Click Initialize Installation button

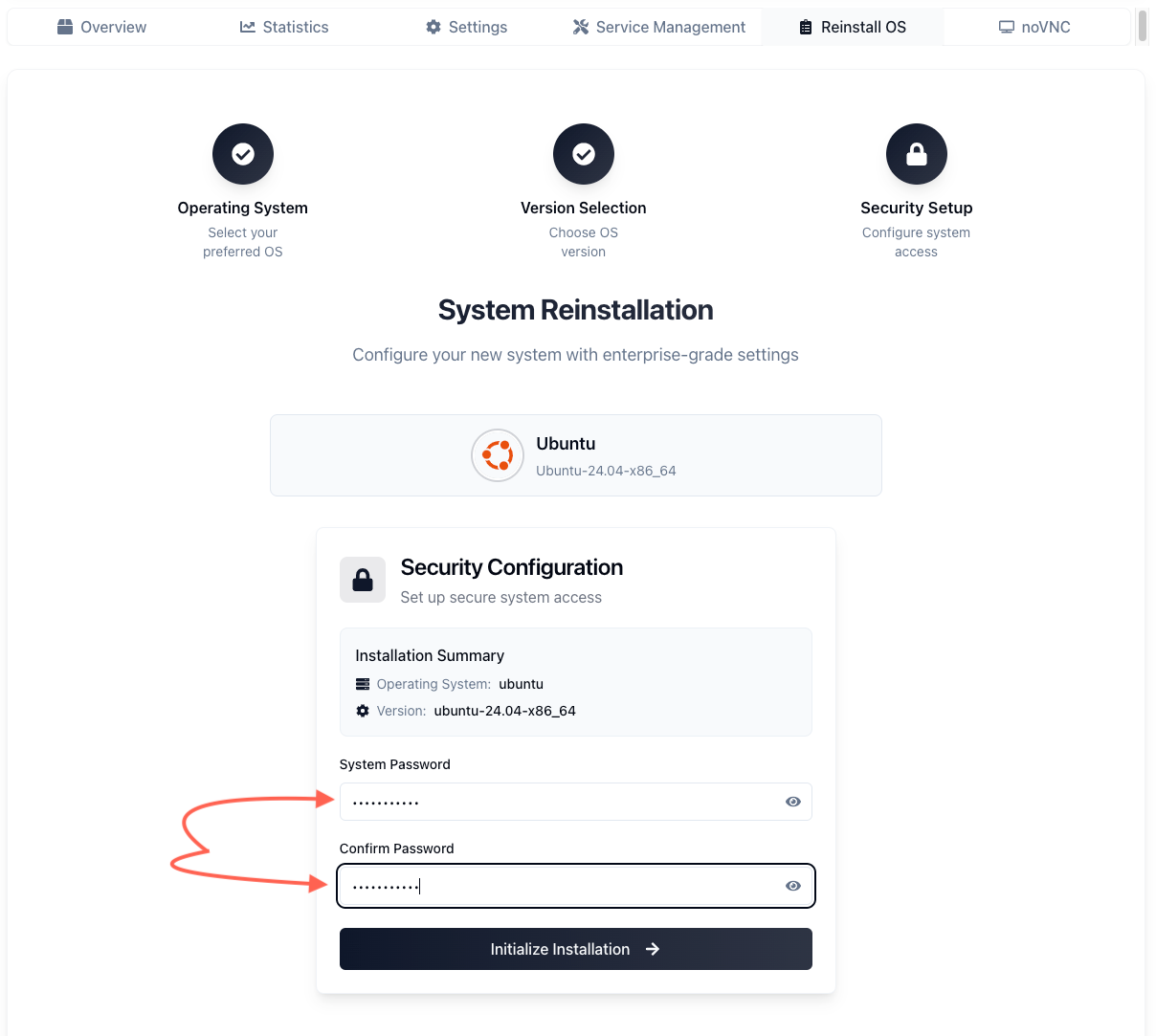point(576,949)
